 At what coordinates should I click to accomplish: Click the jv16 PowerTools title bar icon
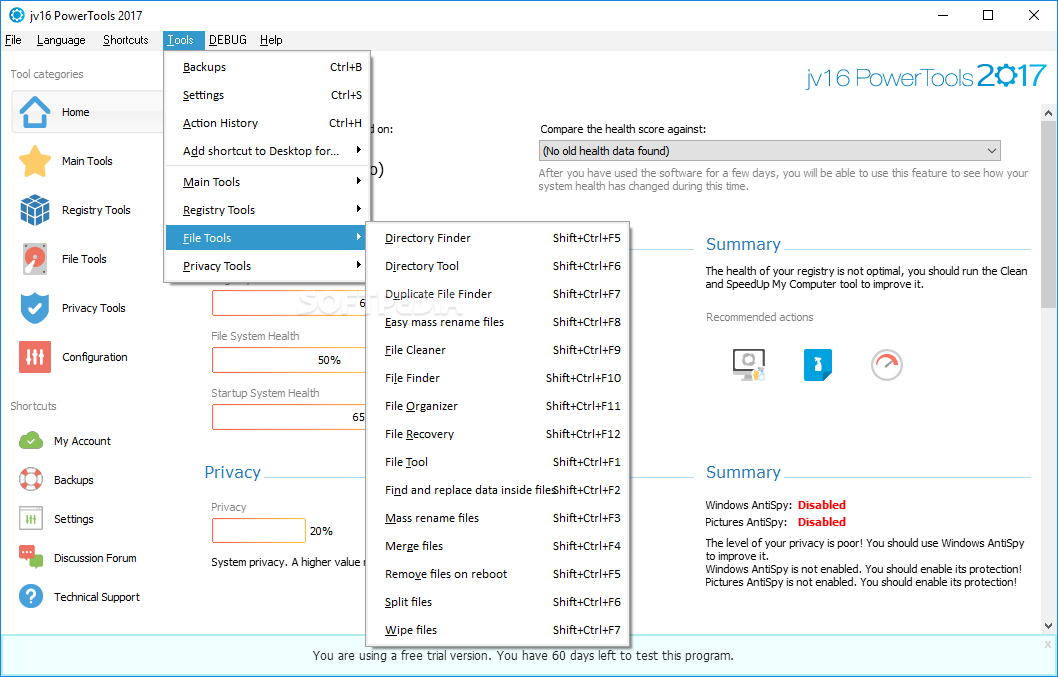pos(16,15)
